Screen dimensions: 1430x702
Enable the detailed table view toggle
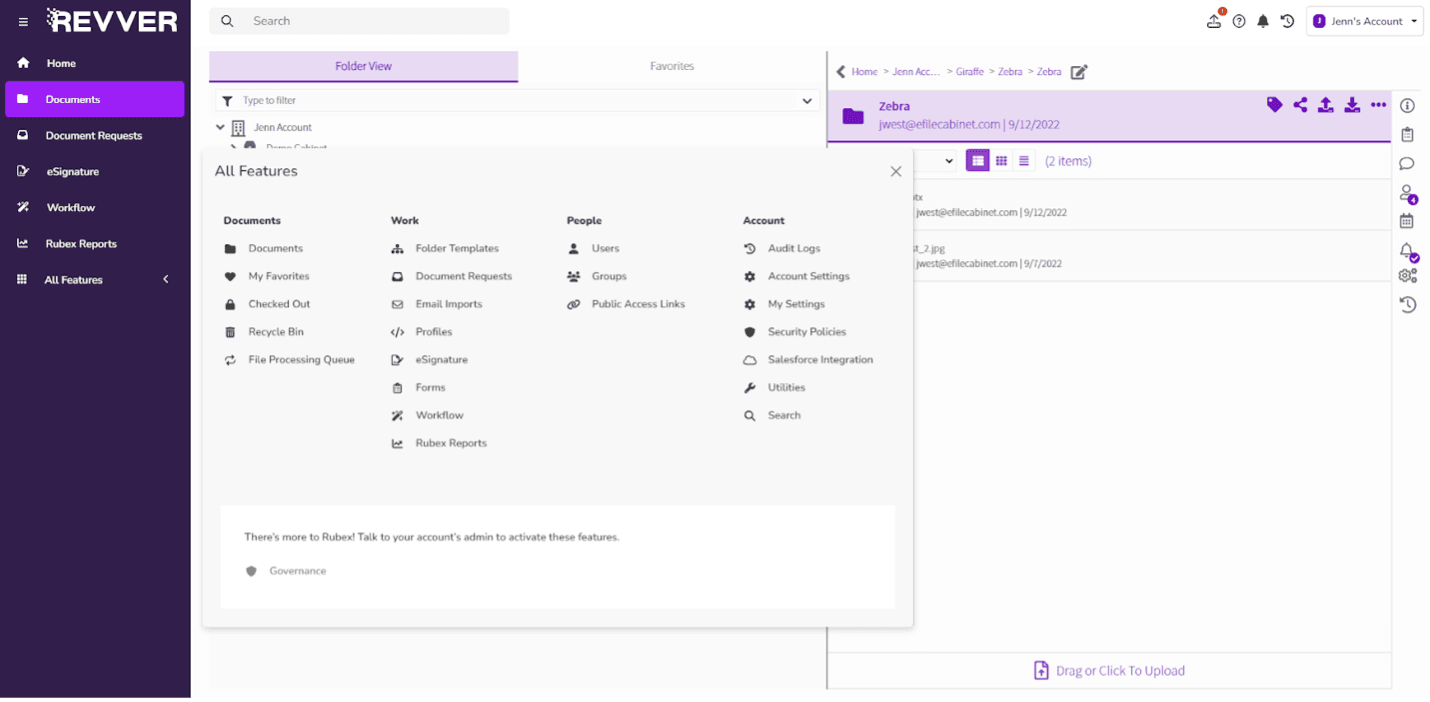point(977,160)
